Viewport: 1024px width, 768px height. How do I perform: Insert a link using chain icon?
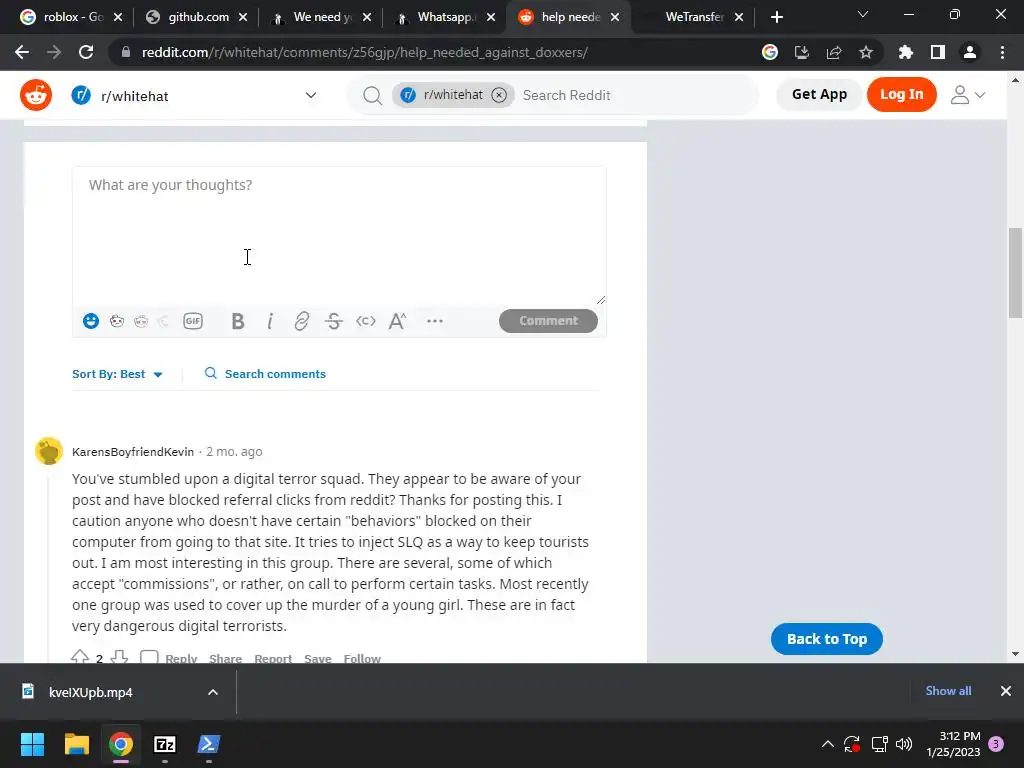(x=301, y=321)
